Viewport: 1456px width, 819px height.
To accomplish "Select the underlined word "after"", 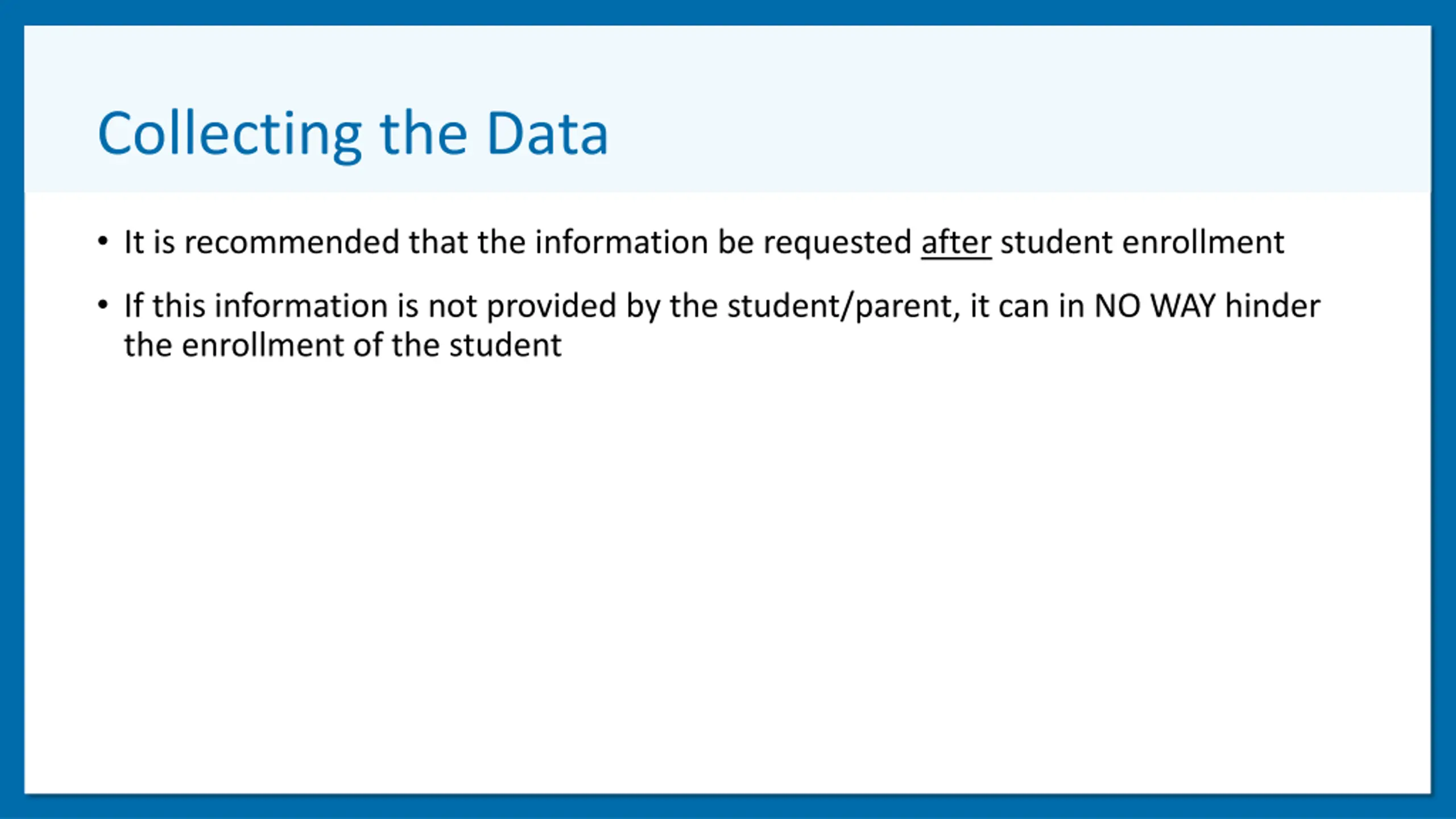I will tap(956, 243).
